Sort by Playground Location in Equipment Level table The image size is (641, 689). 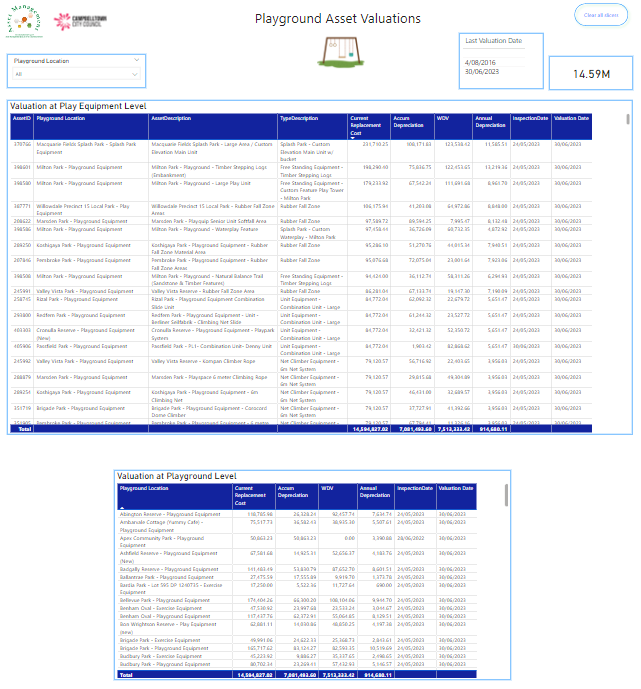tap(61, 118)
